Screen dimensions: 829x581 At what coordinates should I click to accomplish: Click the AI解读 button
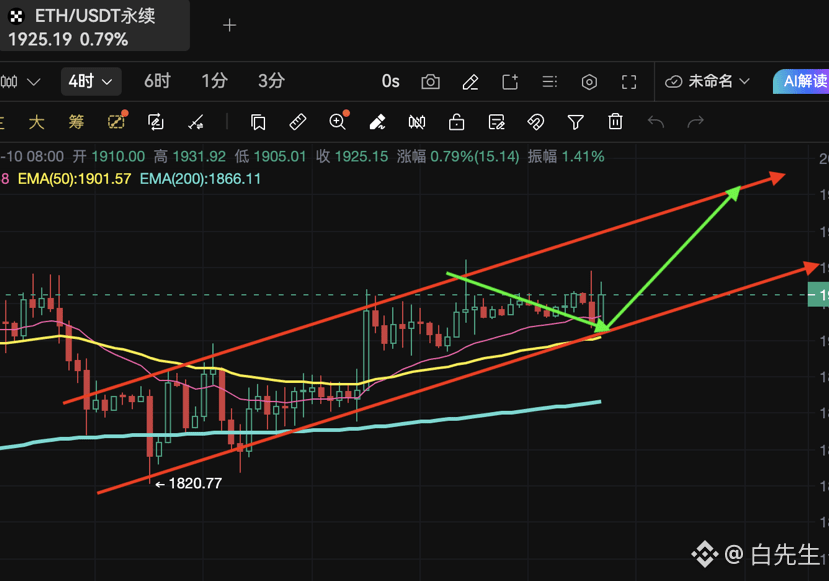(802, 81)
